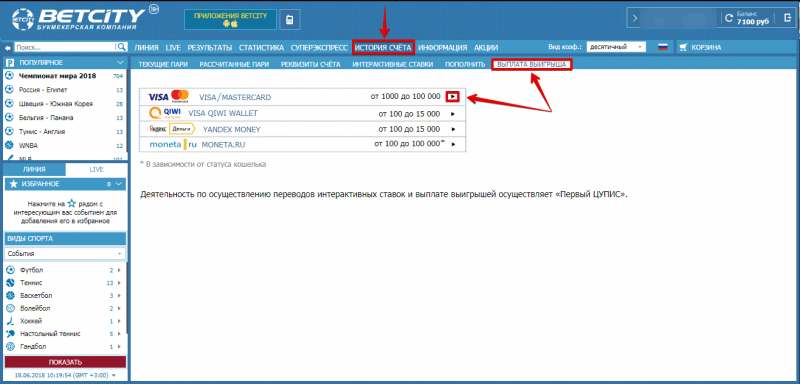Collapse the Избранное section chevron
Image resolution: width=800 pixels, height=384 pixels.
click(x=119, y=184)
